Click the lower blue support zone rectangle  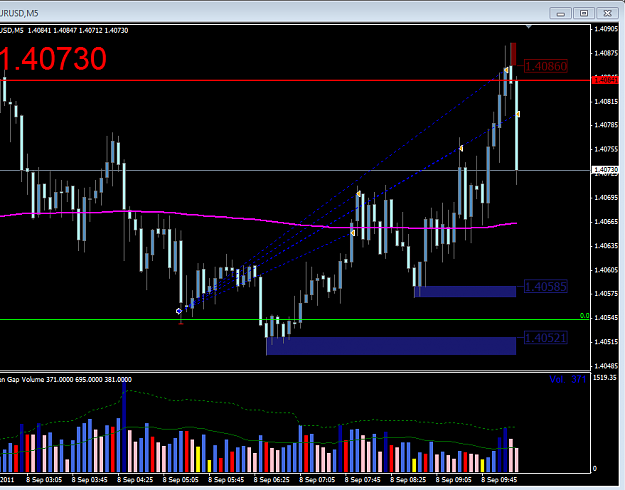click(391, 346)
